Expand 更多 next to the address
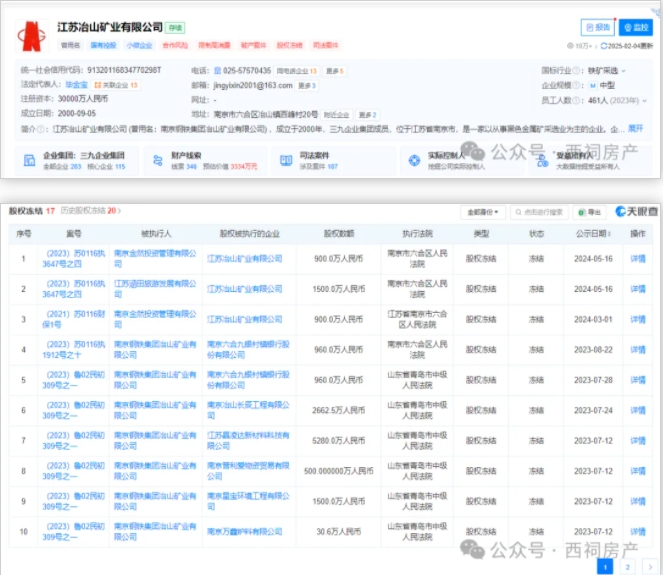The height and width of the screenshot is (575, 663). [366, 115]
